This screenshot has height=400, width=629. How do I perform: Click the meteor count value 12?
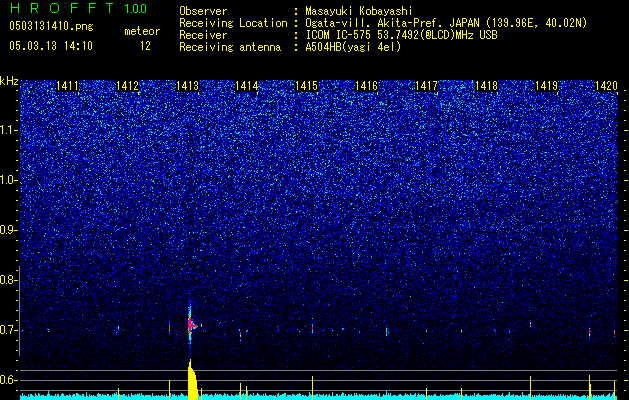click(x=145, y=46)
